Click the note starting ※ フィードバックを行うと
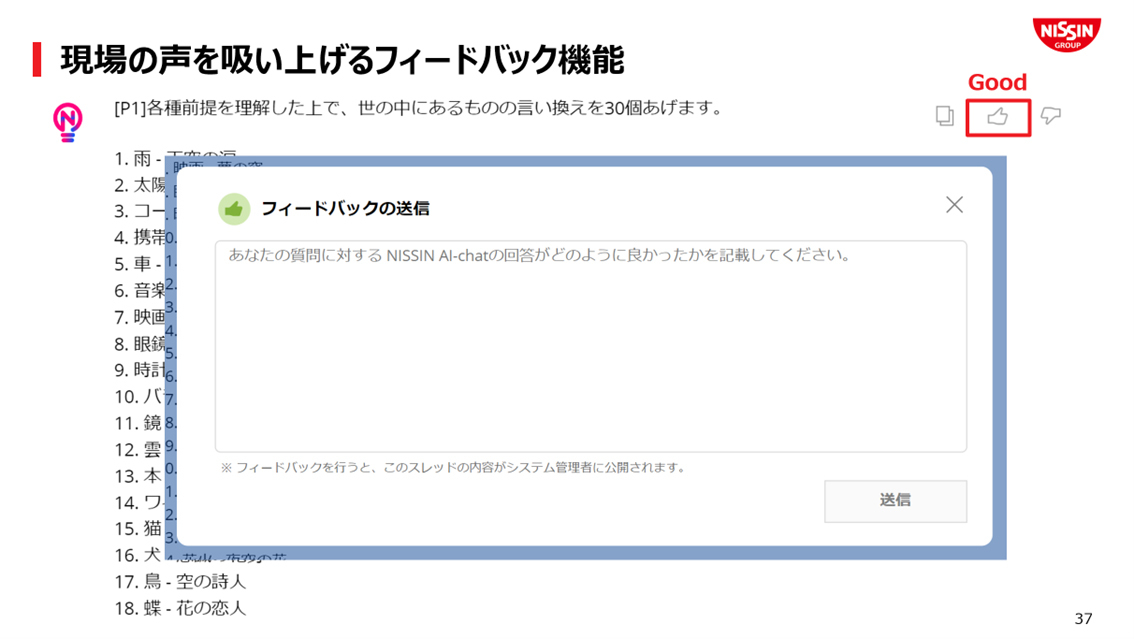This screenshot has width=1134, height=639. 453,468
